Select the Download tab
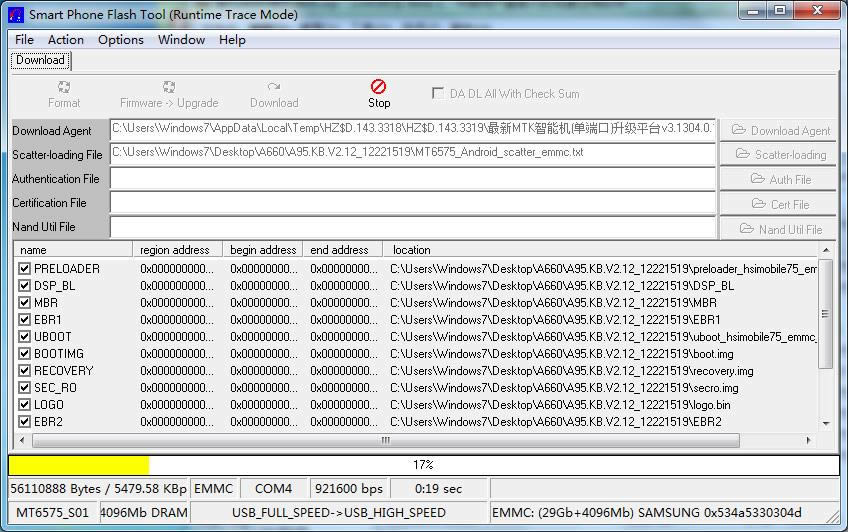 [x=40, y=61]
